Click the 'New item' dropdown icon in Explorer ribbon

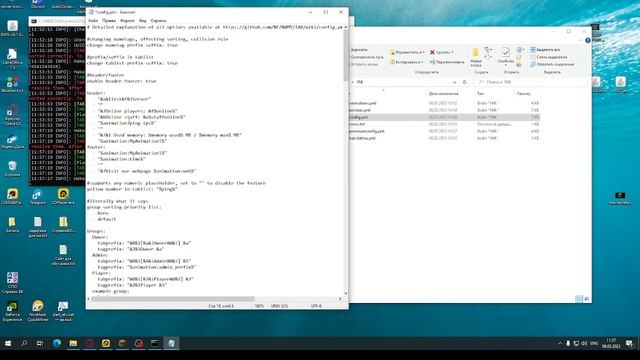488,50
